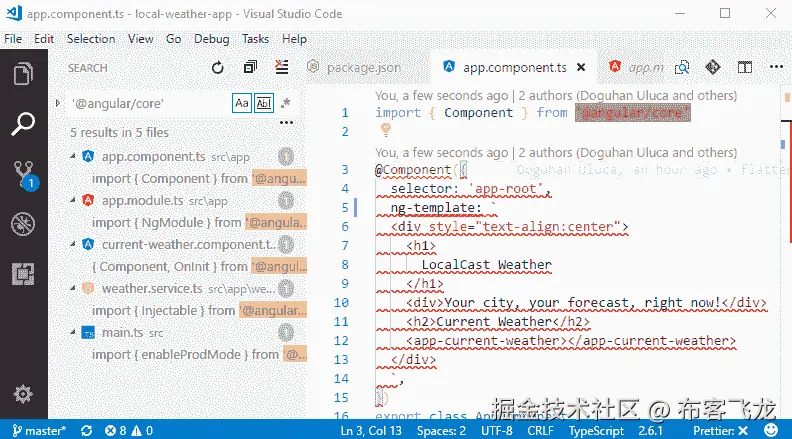The image size is (792, 439).
Task: Clear the search results
Action: coord(282,67)
